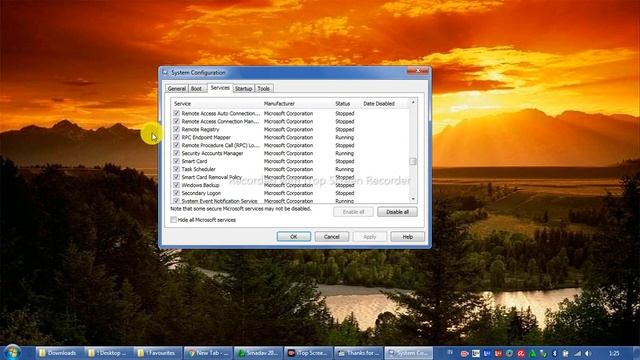Click the red circular tray icon

(x=521, y=353)
